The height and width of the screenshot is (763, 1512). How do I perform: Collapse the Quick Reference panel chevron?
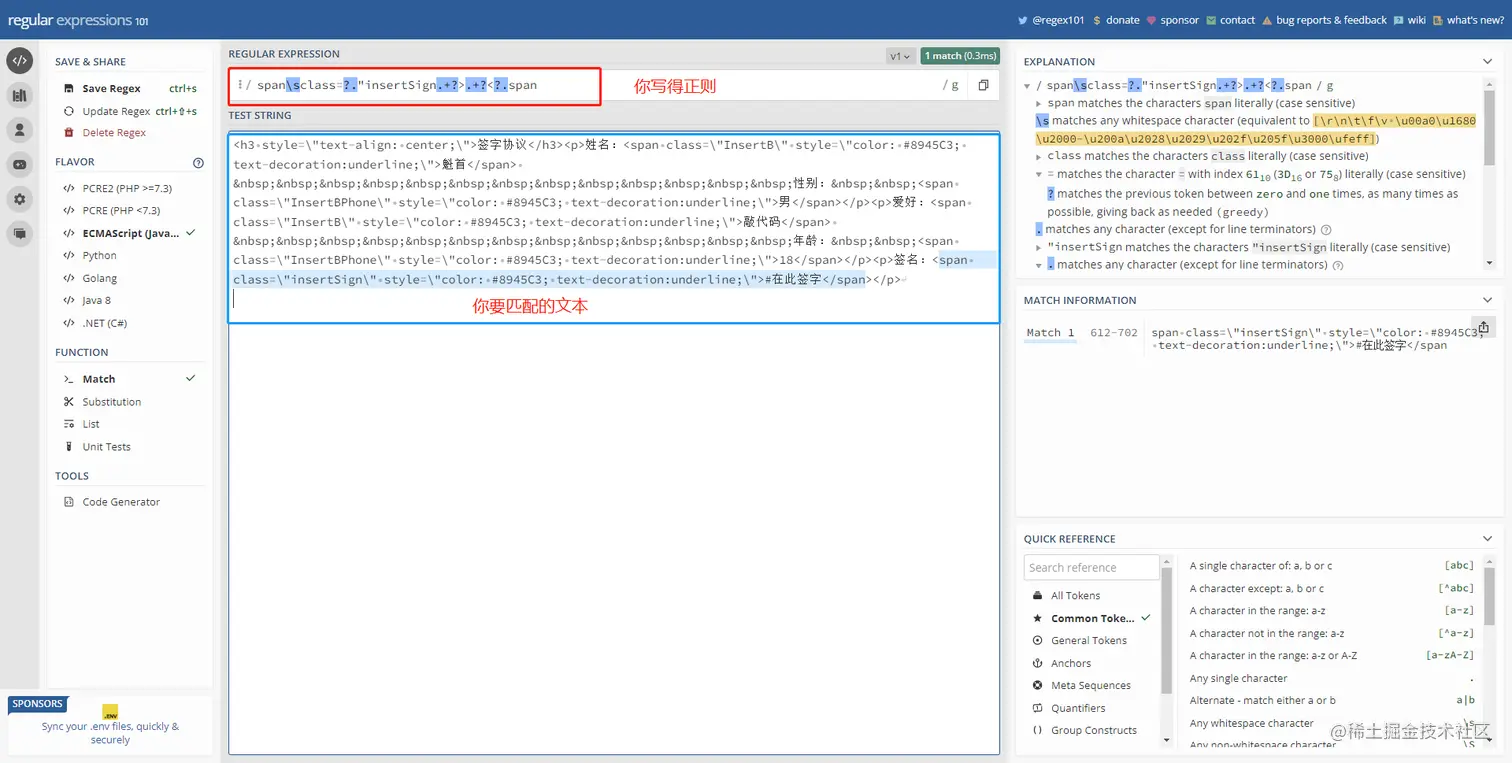pos(1487,539)
